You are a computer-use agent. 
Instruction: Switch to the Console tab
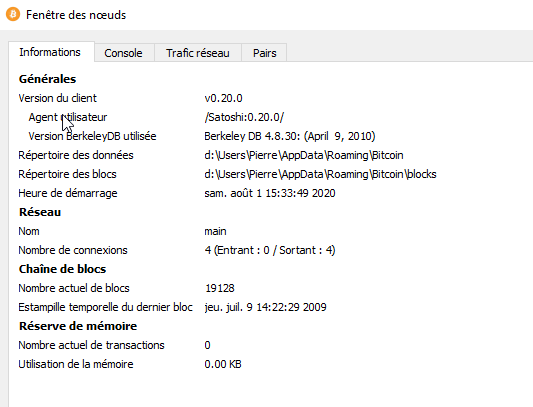pyautogui.click(x=124, y=53)
